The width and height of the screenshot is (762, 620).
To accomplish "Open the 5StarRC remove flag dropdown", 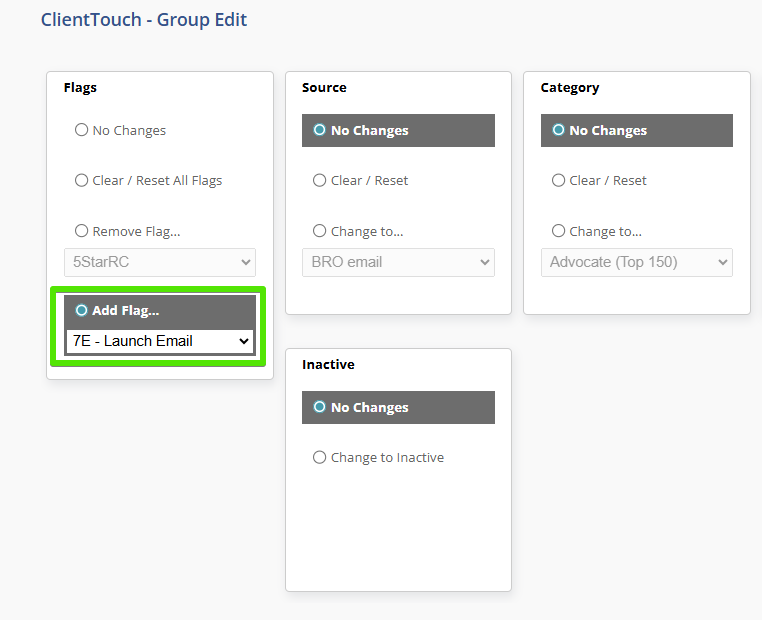I will point(160,262).
